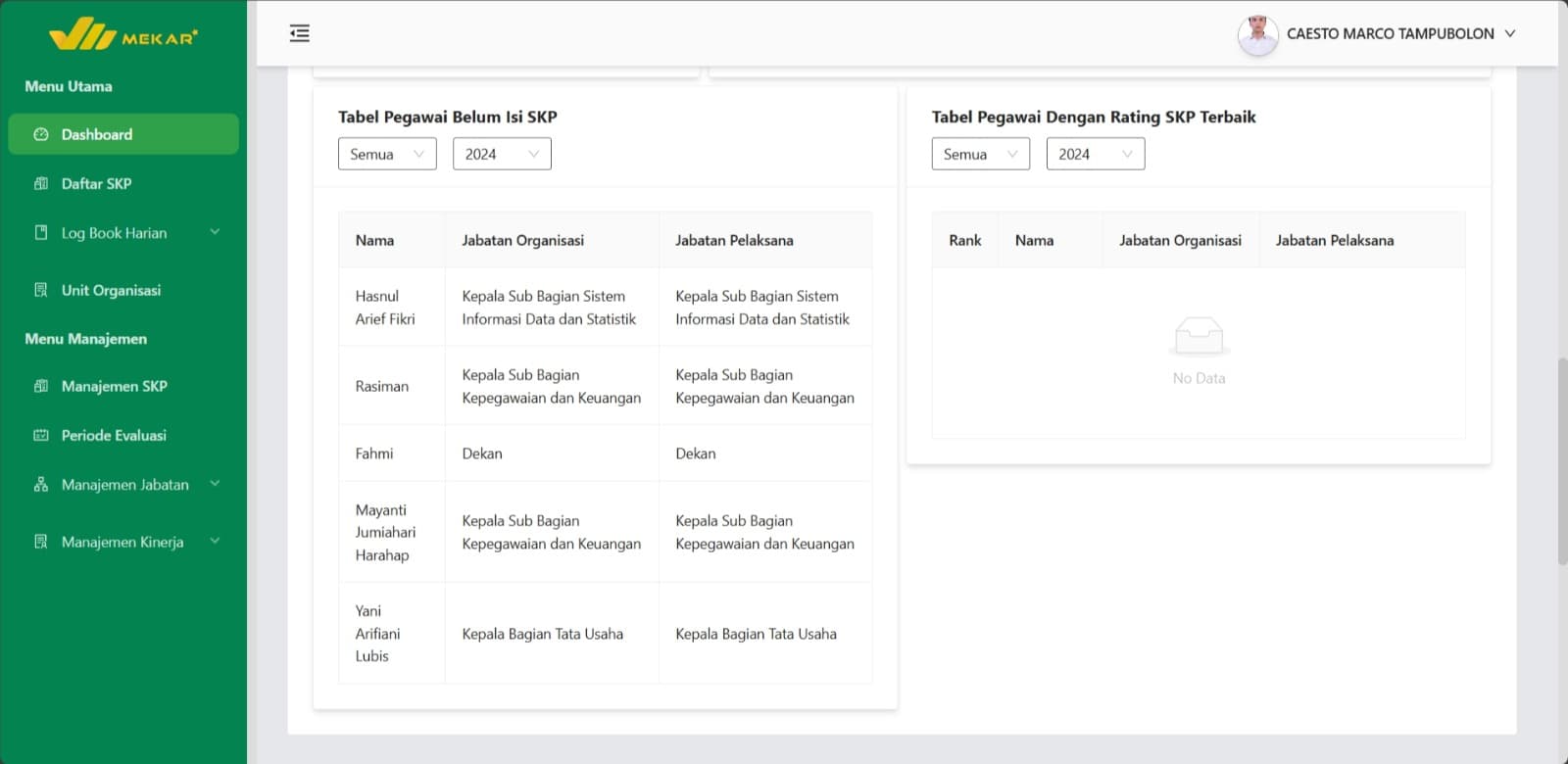Go to the Daftar SKP page
1568x764 pixels.
click(x=96, y=183)
